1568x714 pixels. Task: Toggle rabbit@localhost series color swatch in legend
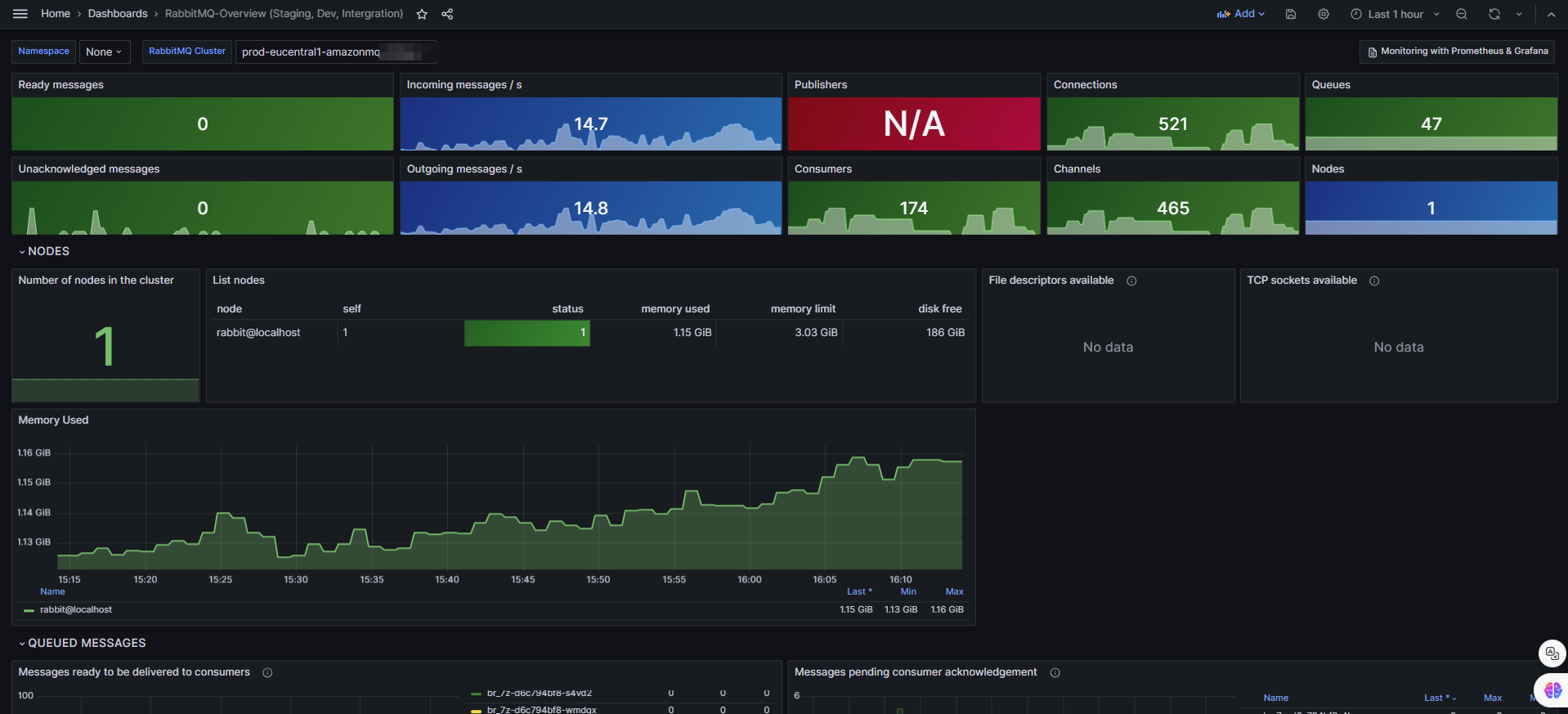coord(29,610)
